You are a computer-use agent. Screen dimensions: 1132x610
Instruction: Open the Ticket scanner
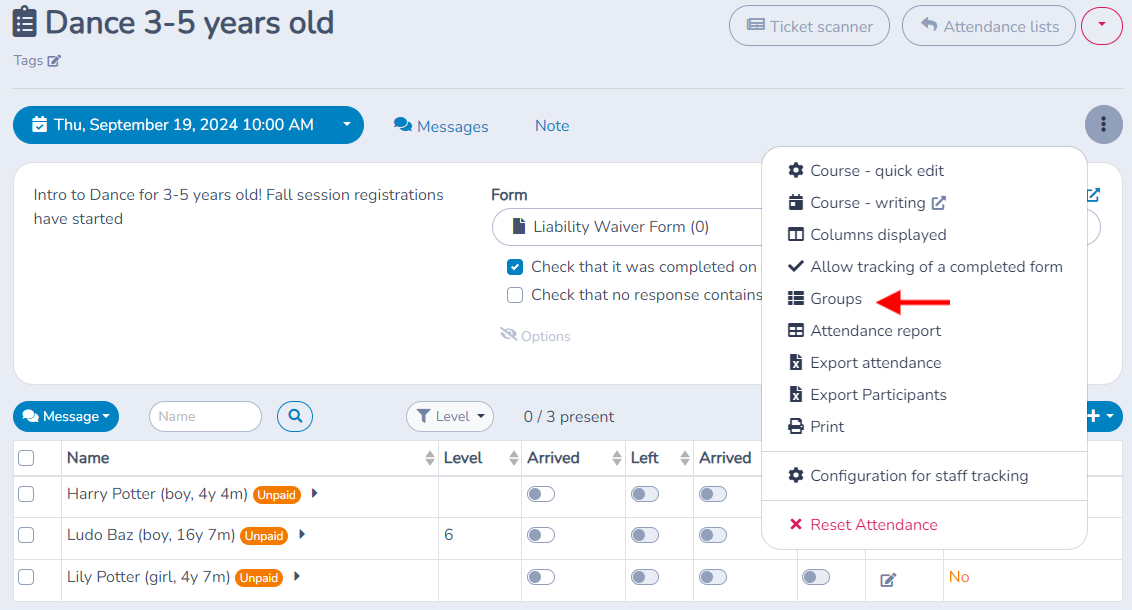809,26
